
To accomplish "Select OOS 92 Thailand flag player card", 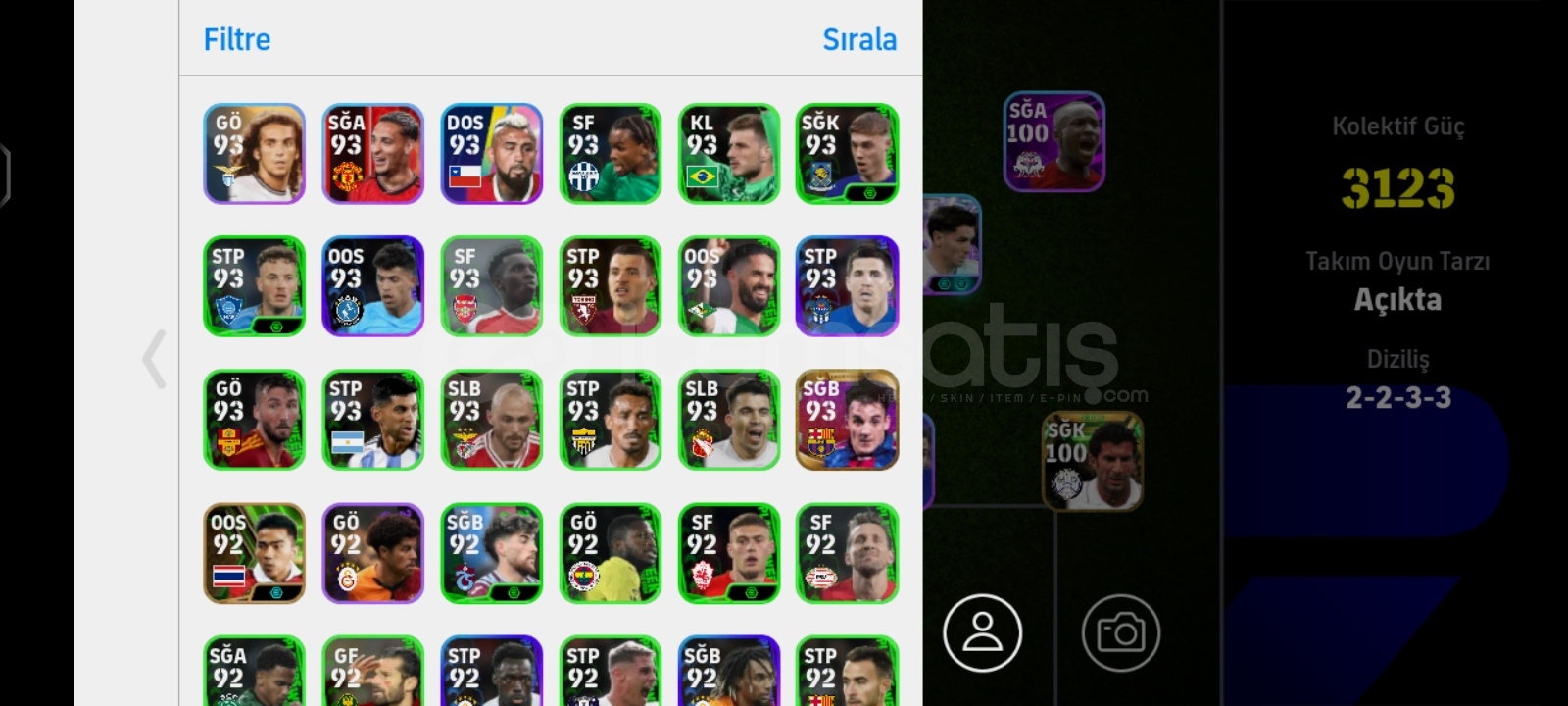I will [x=254, y=553].
